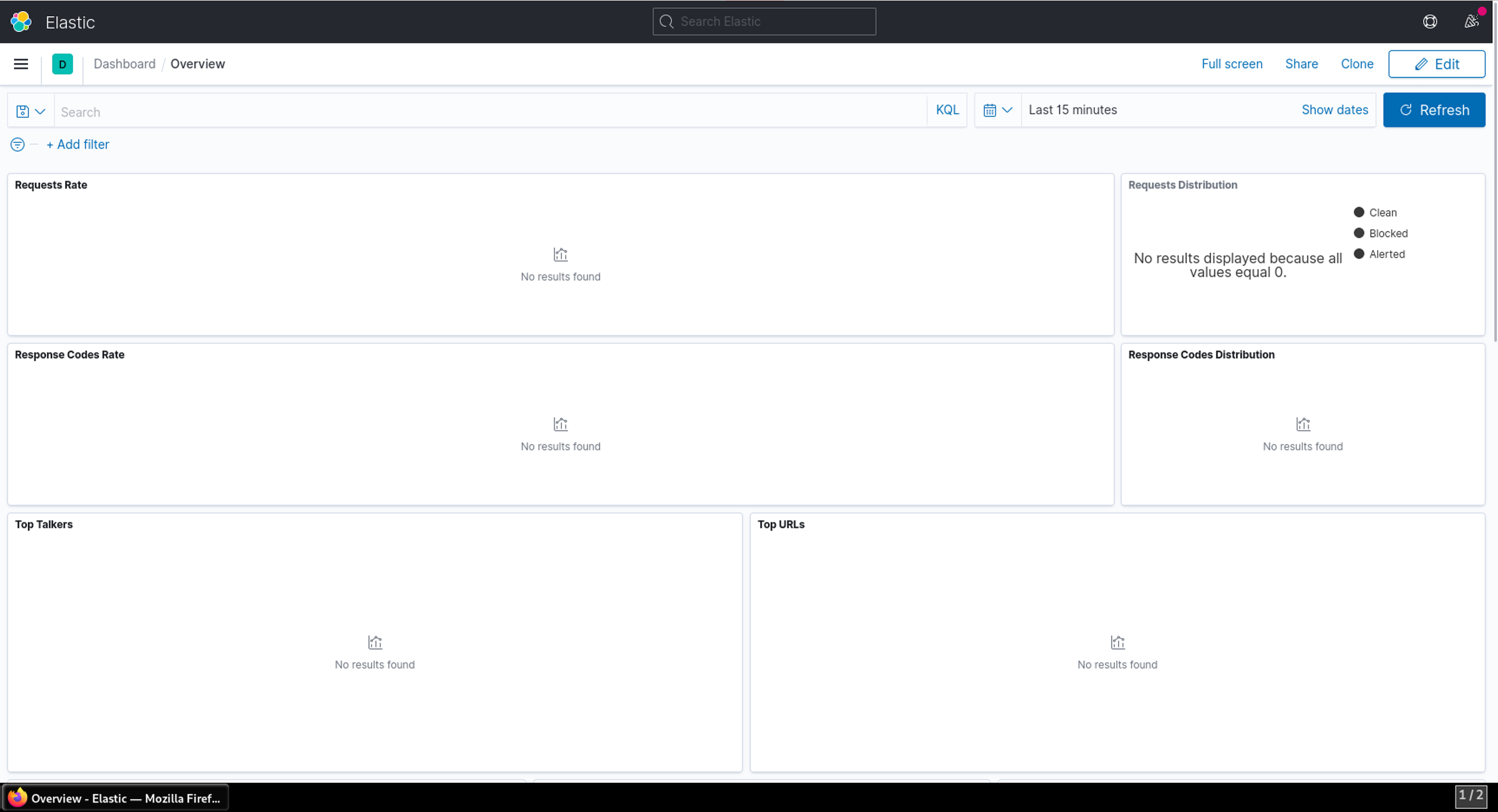The width and height of the screenshot is (1498, 812).
Task: Click the Edit dashboard button
Action: [x=1436, y=64]
